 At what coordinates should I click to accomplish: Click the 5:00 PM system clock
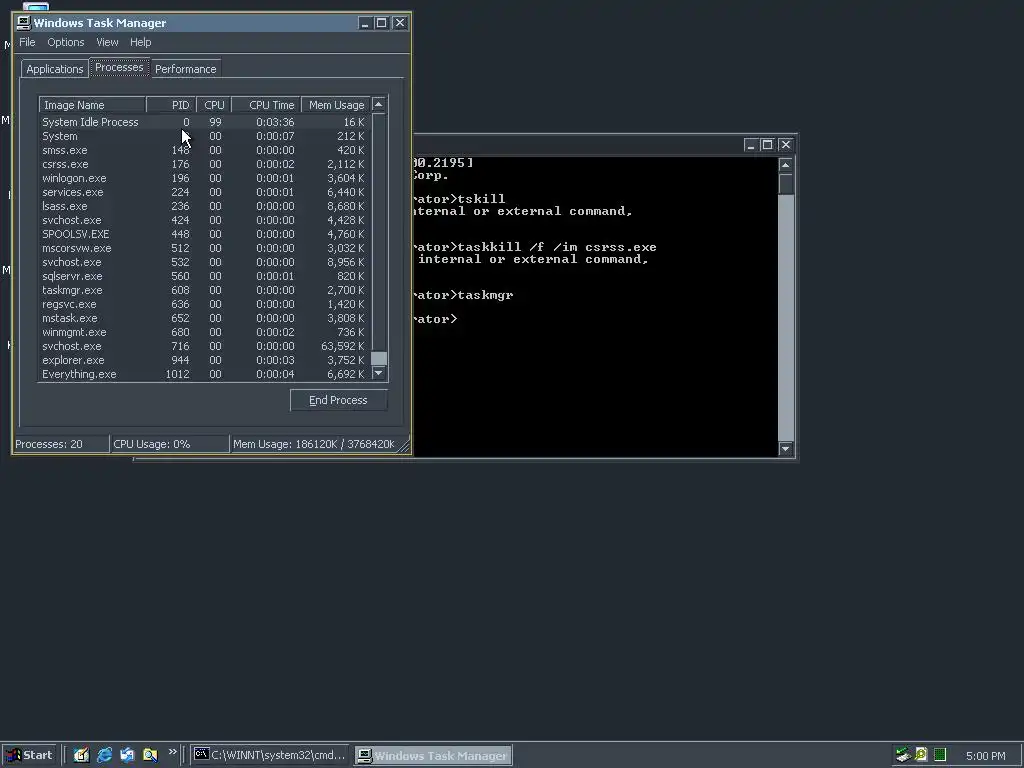click(985, 756)
